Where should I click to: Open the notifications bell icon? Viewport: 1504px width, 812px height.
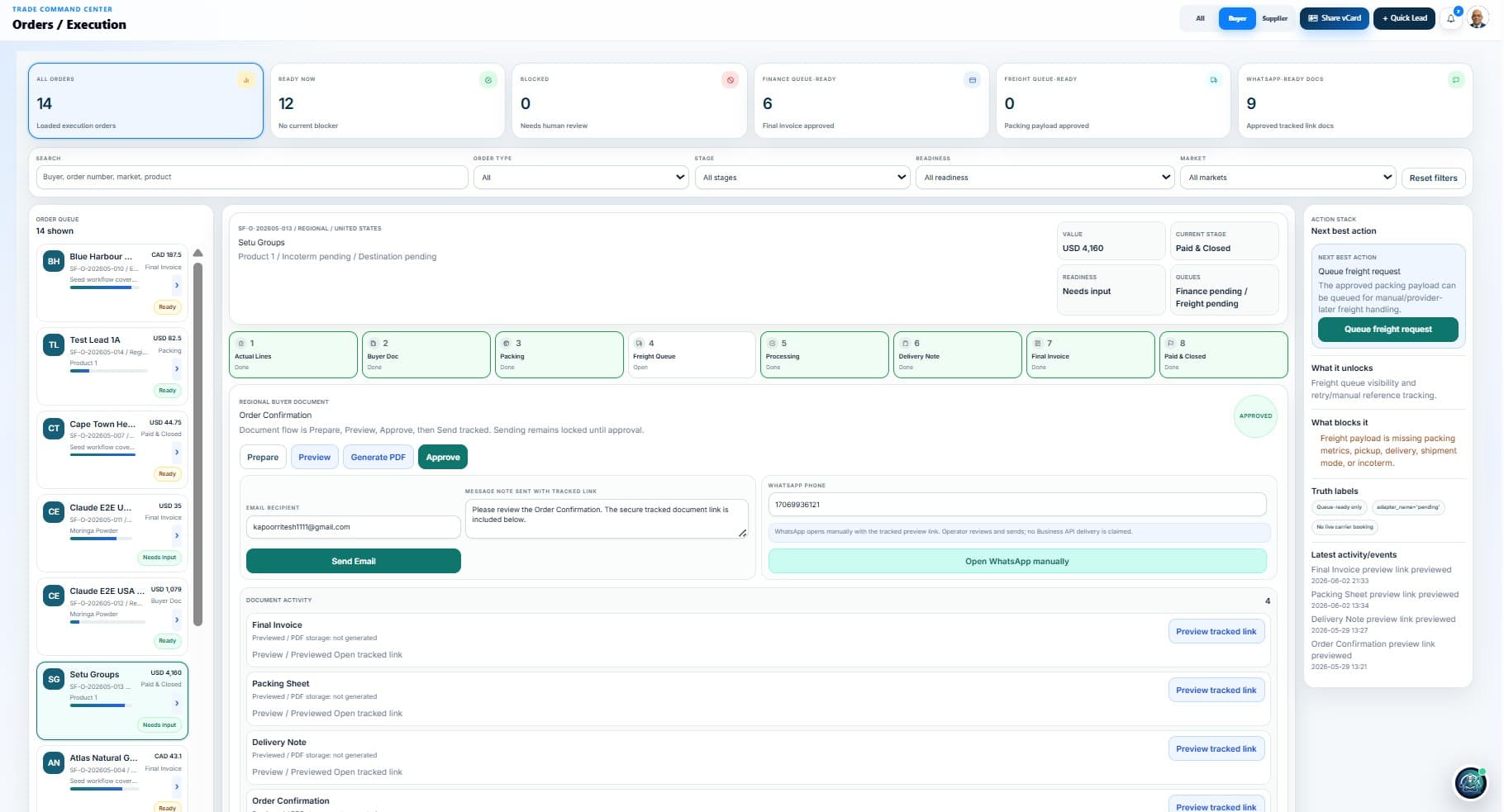(x=1451, y=18)
